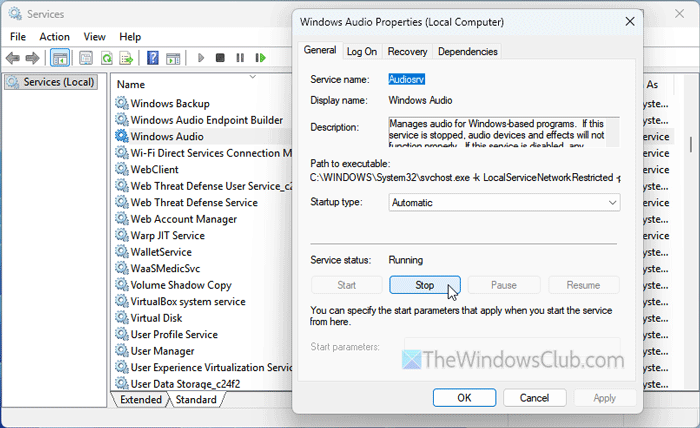700x428 pixels.
Task: Click the gear icon beside WebClient
Action: 121,169
